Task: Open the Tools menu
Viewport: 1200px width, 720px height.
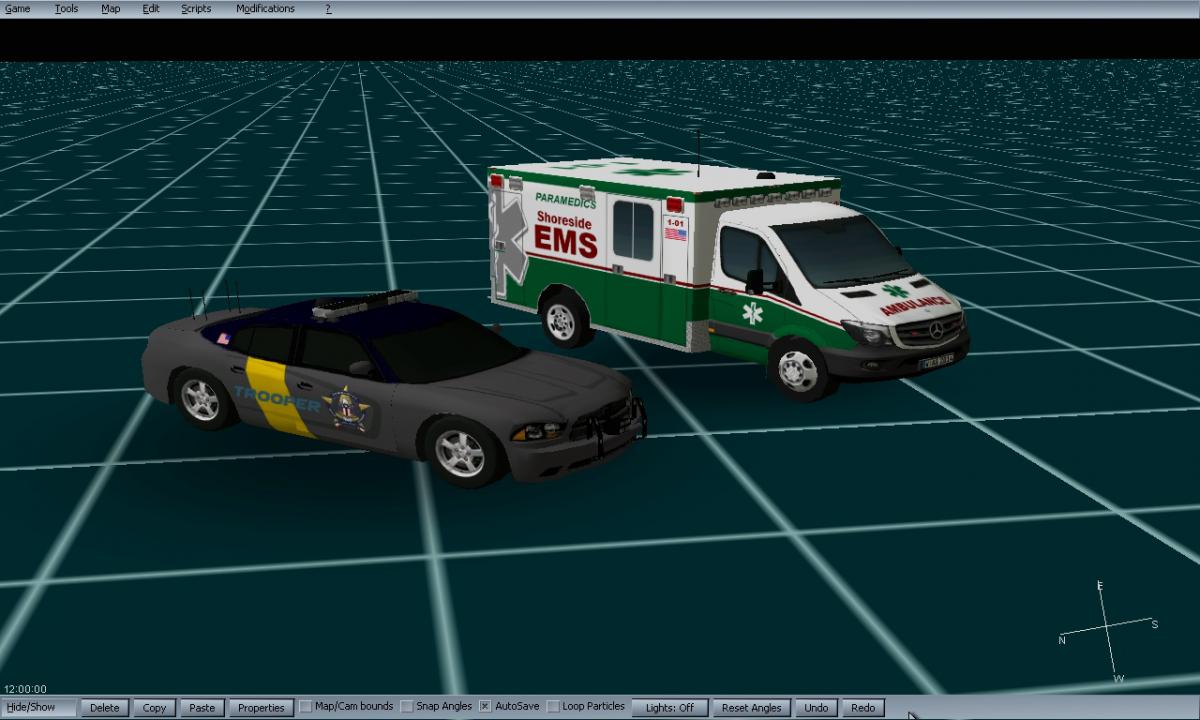Action: 66,9
